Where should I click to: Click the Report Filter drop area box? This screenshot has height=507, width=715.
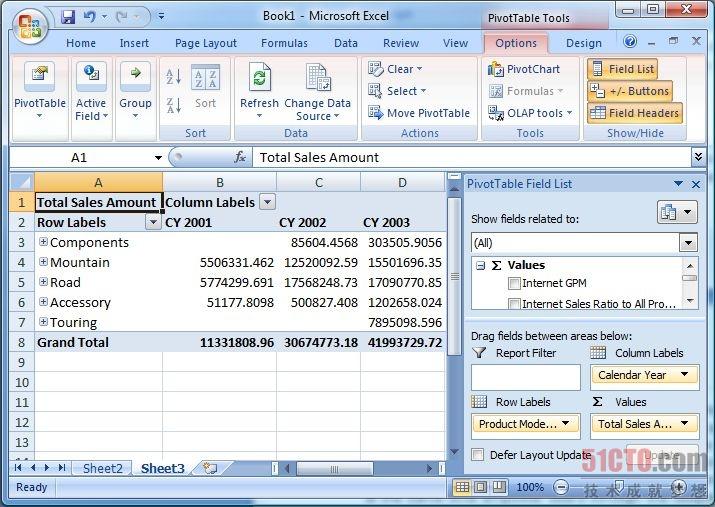pos(525,377)
